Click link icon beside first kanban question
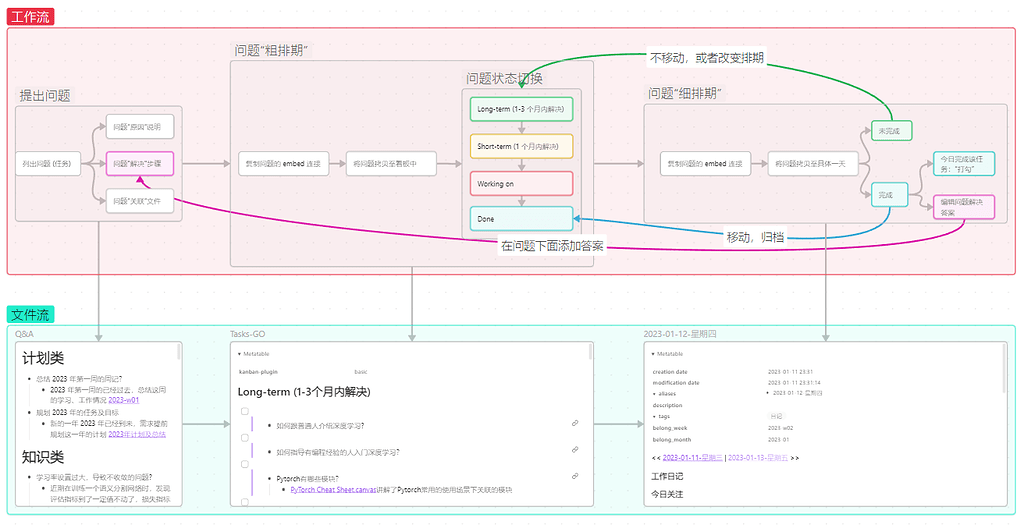 tap(575, 424)
